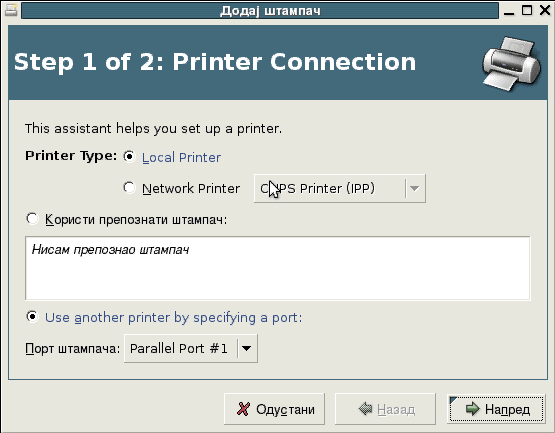Click the red X icon on Одустани
Screen dimensions: 555x433
click(244, 409)
